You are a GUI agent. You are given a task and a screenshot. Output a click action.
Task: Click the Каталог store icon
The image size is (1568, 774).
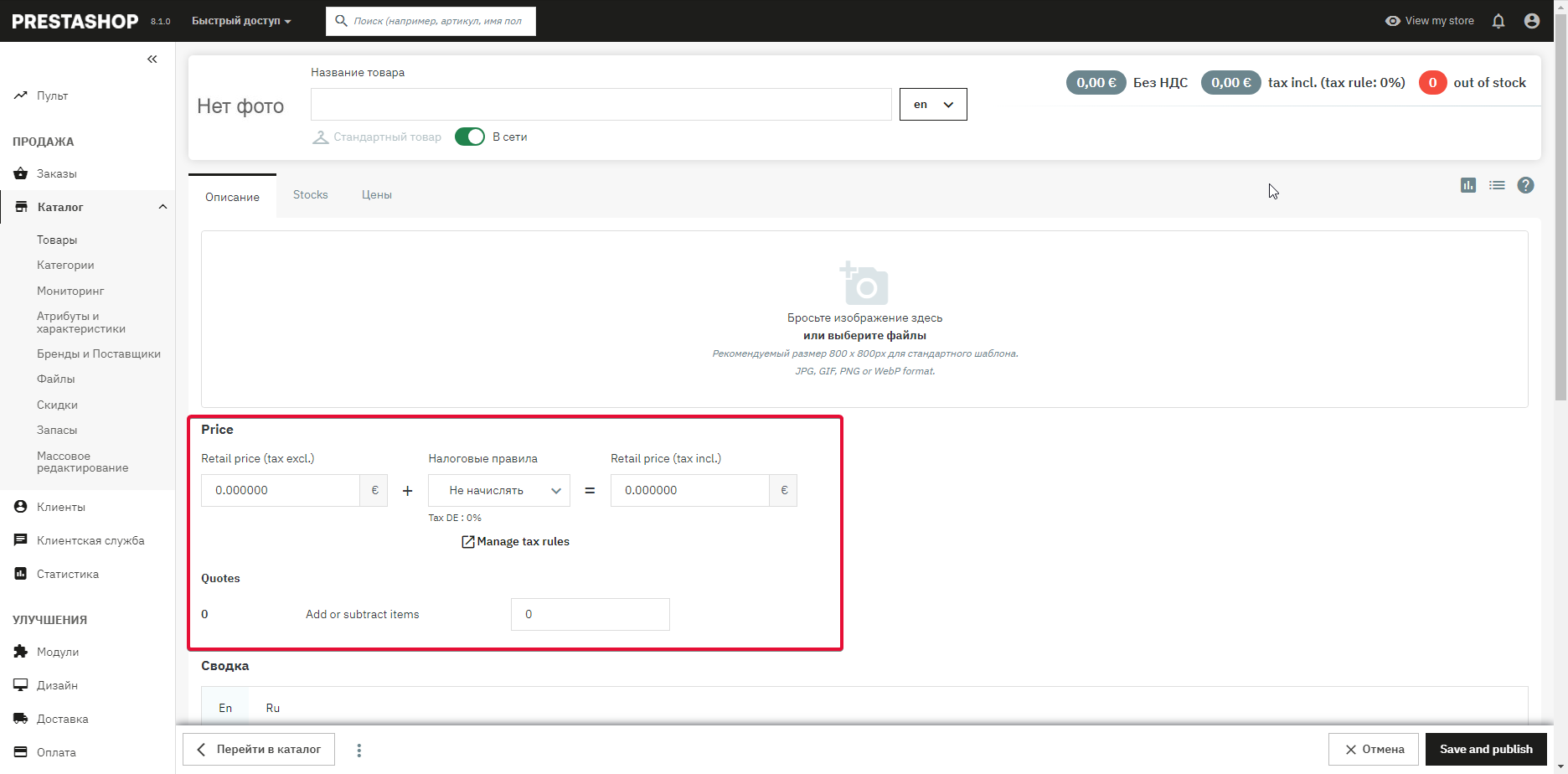click(22, 207)
